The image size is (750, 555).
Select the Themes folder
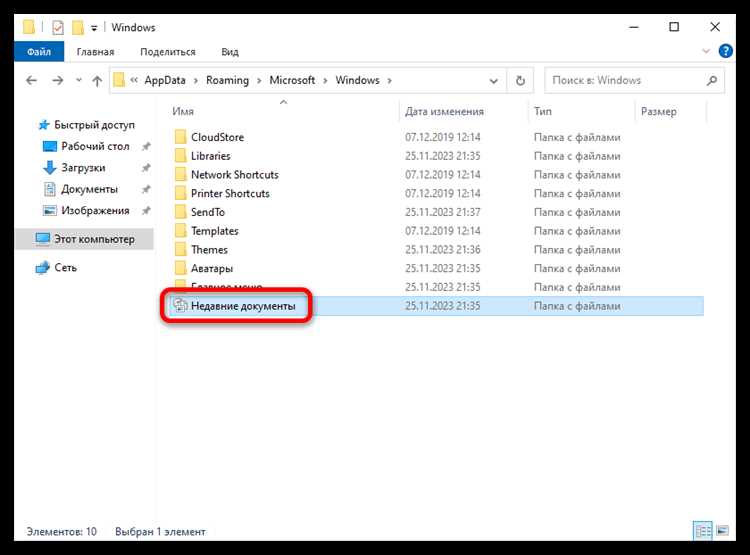pyautogui.click(x=209, y=250)
